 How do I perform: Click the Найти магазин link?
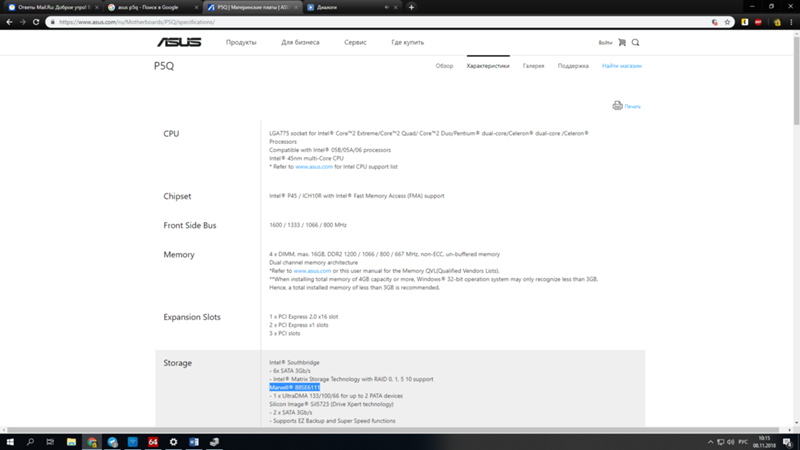tap(621, 66)
